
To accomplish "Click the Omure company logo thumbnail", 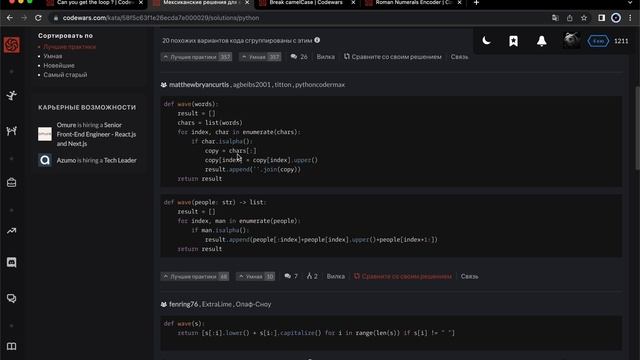I will click(x=45, y=134).
